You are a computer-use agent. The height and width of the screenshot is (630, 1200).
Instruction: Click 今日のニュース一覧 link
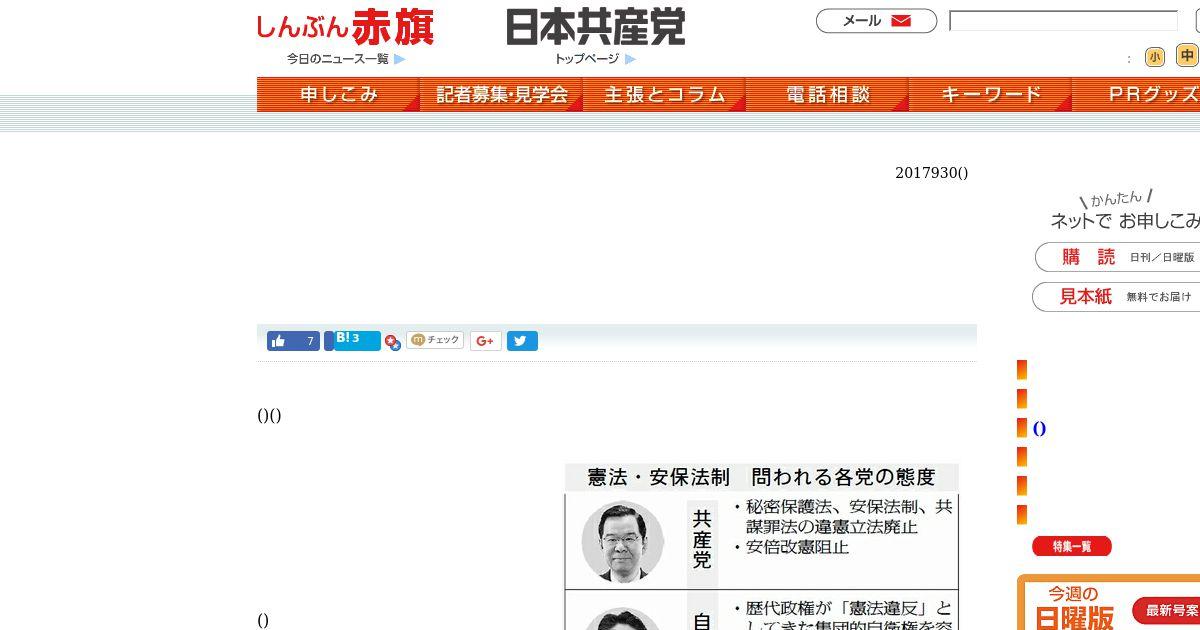346,59
